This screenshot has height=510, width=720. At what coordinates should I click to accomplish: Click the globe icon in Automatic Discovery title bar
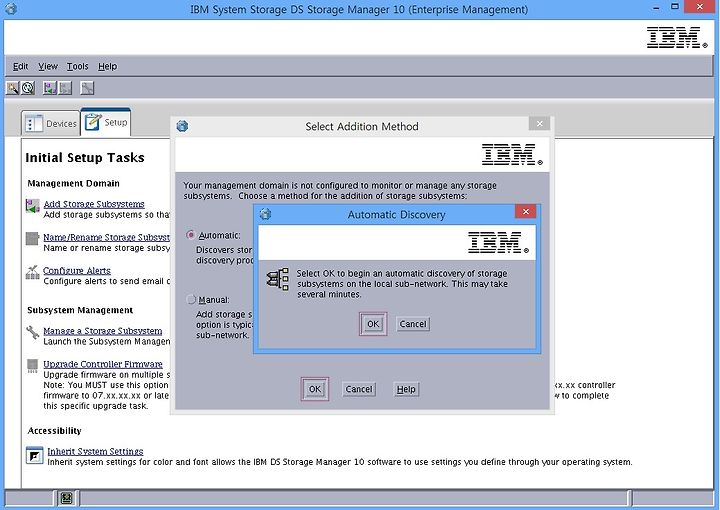[265, 214]
